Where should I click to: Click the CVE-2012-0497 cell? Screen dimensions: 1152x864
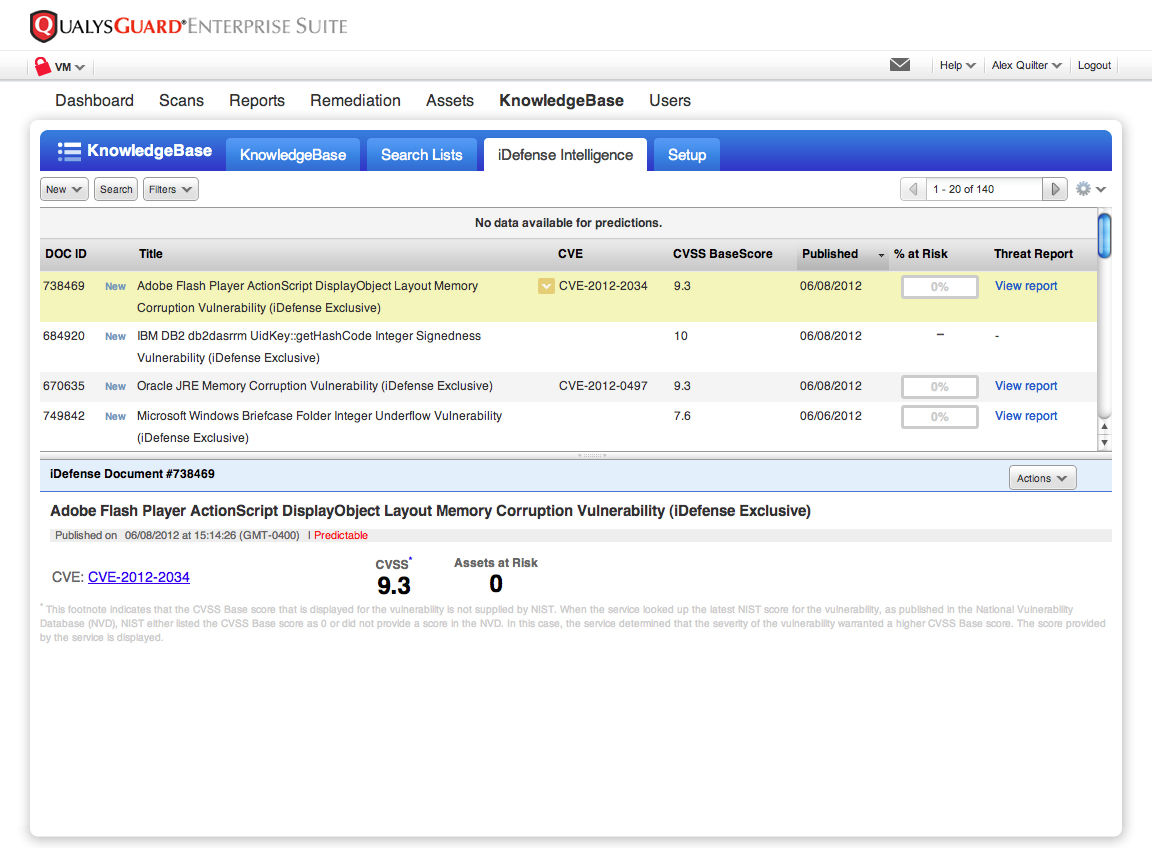coord(603,386)
